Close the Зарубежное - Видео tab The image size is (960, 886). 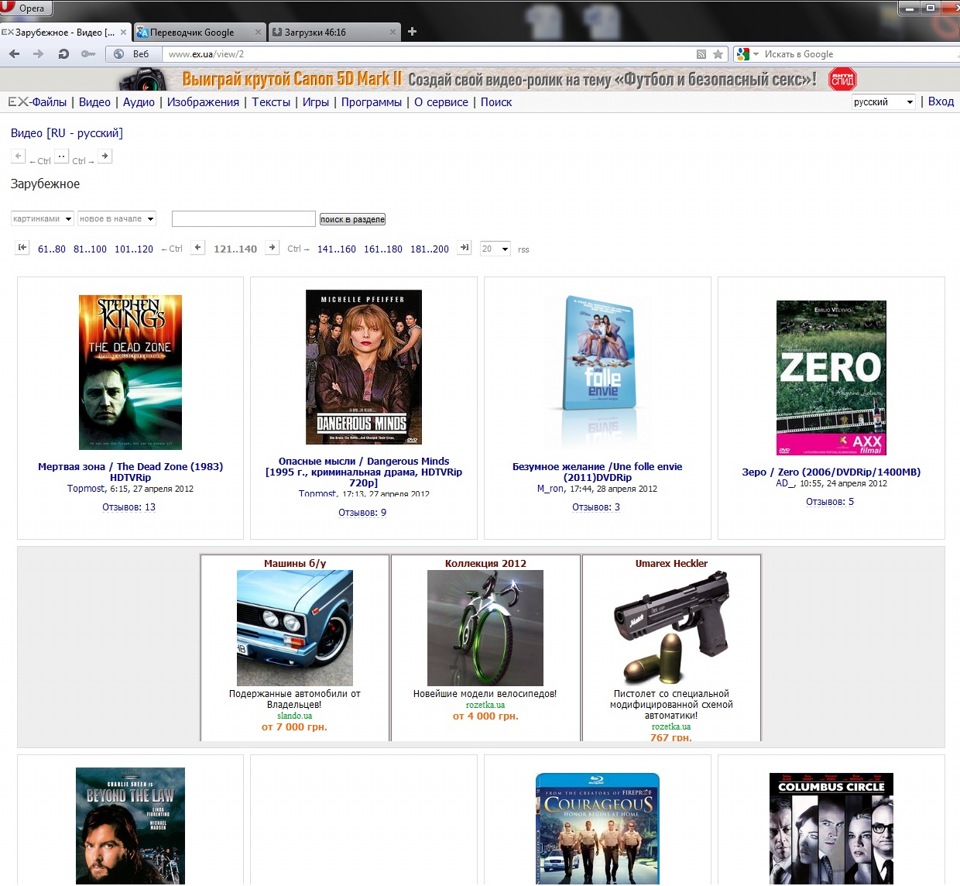(x=123, y=32)
